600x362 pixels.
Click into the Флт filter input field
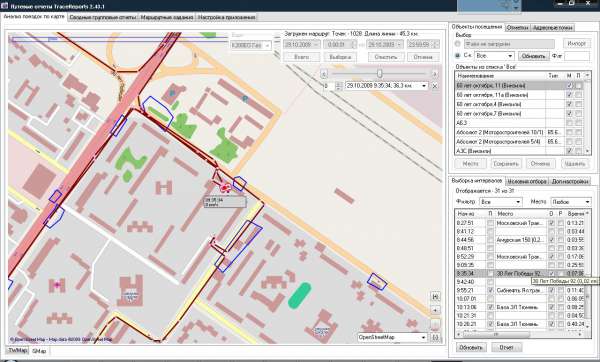577,56
